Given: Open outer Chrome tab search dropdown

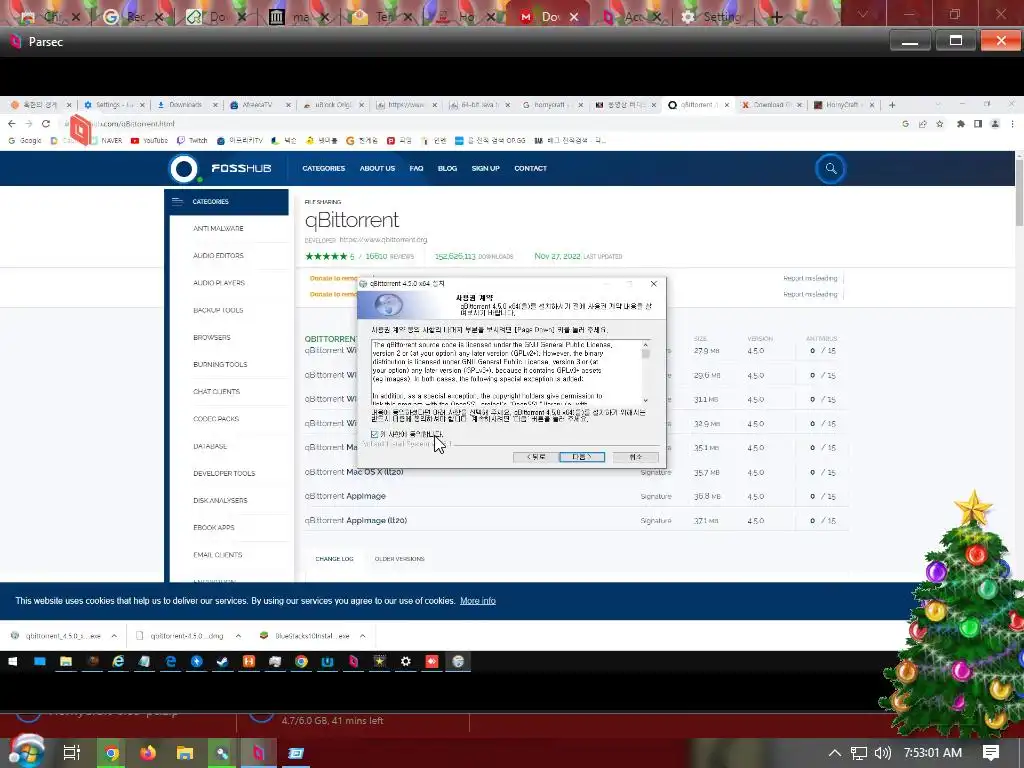Looking at the screenshot, I should (863, 14).
